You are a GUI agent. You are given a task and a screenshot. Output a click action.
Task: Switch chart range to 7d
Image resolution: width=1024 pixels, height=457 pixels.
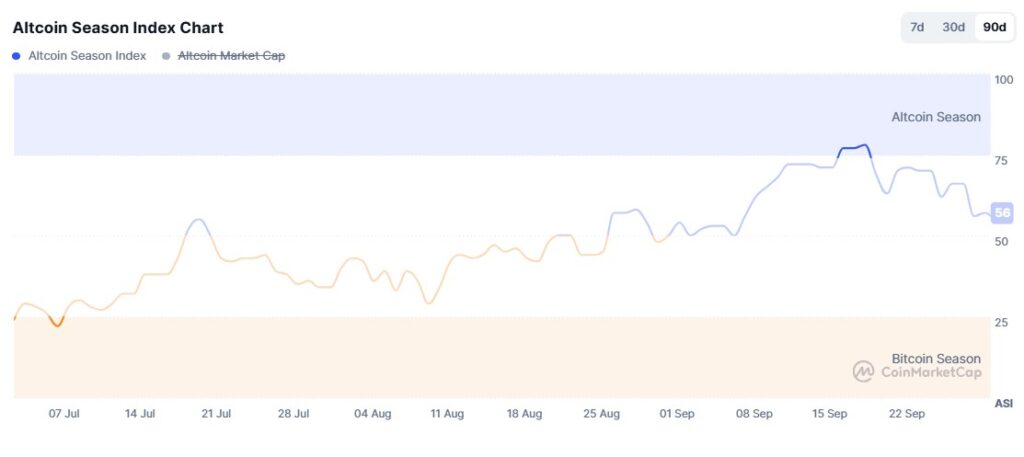917,27
